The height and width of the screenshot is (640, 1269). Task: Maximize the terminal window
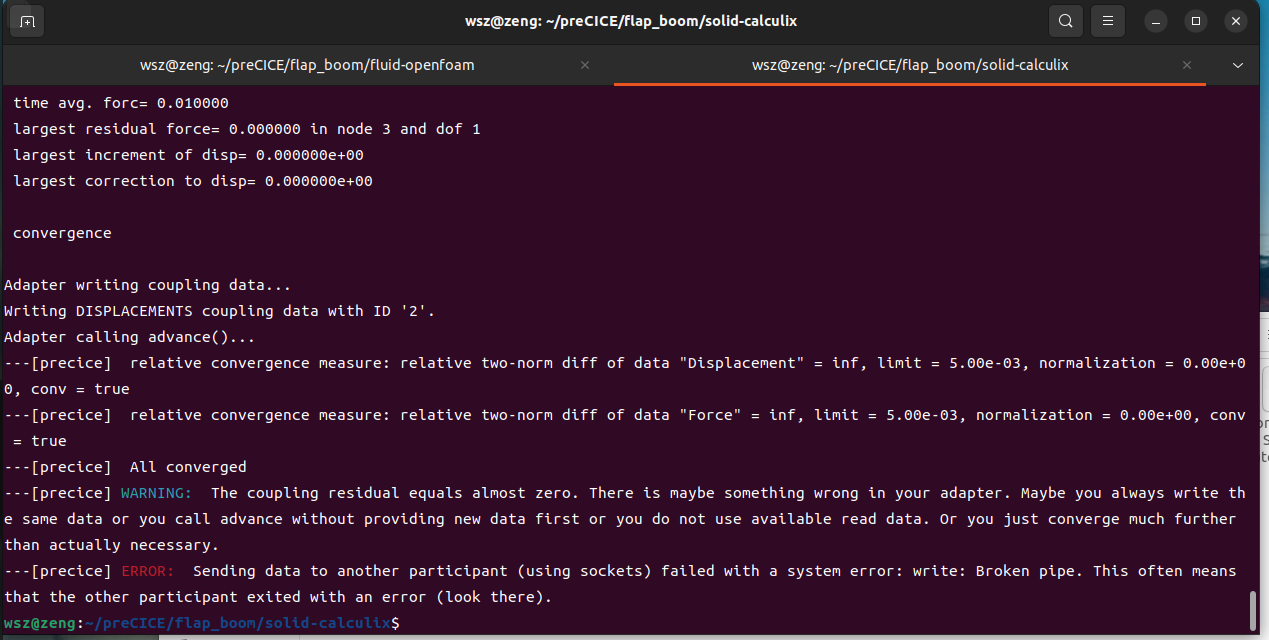[1195, 21]
